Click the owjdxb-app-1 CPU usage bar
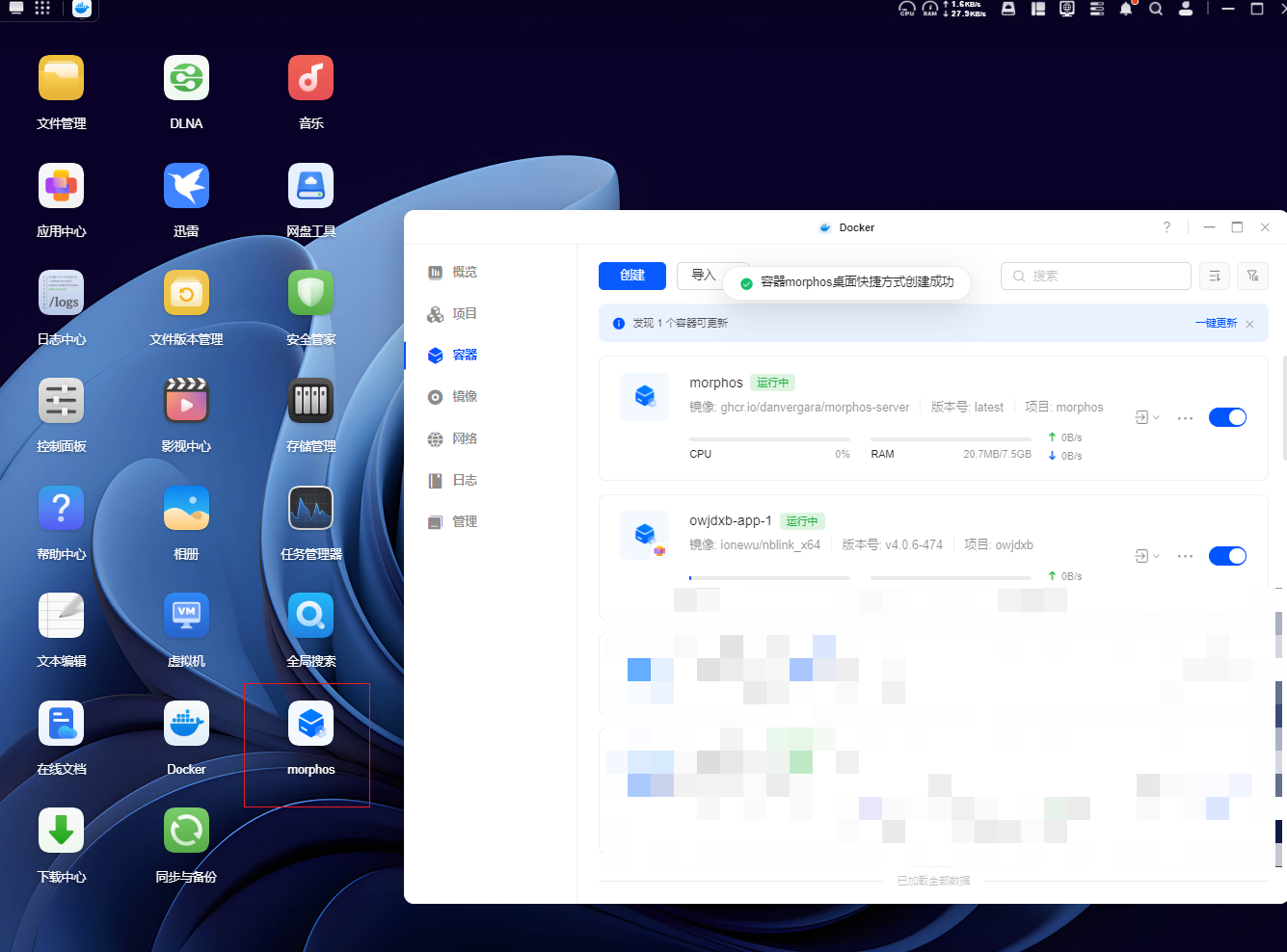The height and width of the screenshot is (952, 1287). (x=769, y=578)
